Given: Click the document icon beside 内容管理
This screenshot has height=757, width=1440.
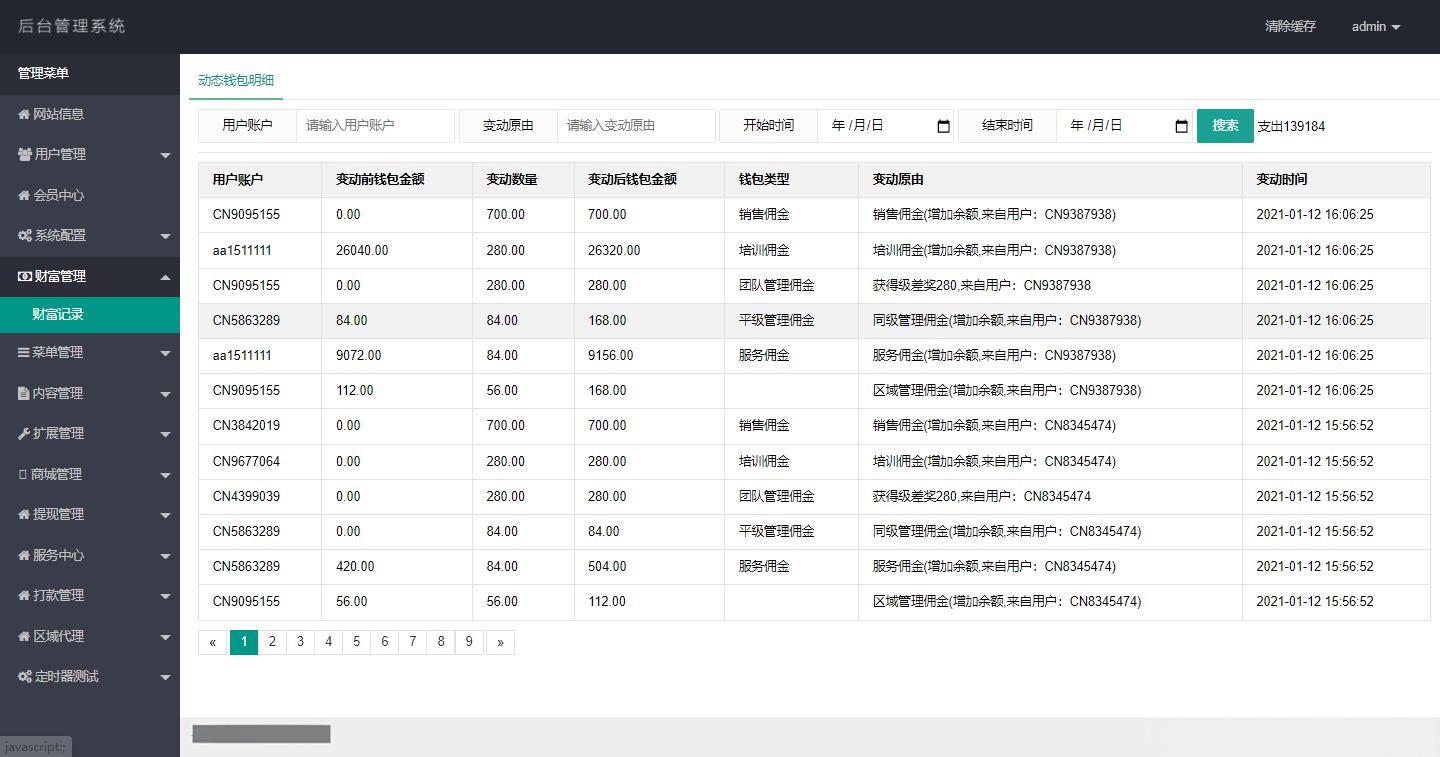Looking at the screenshot, I should point(23,393).
